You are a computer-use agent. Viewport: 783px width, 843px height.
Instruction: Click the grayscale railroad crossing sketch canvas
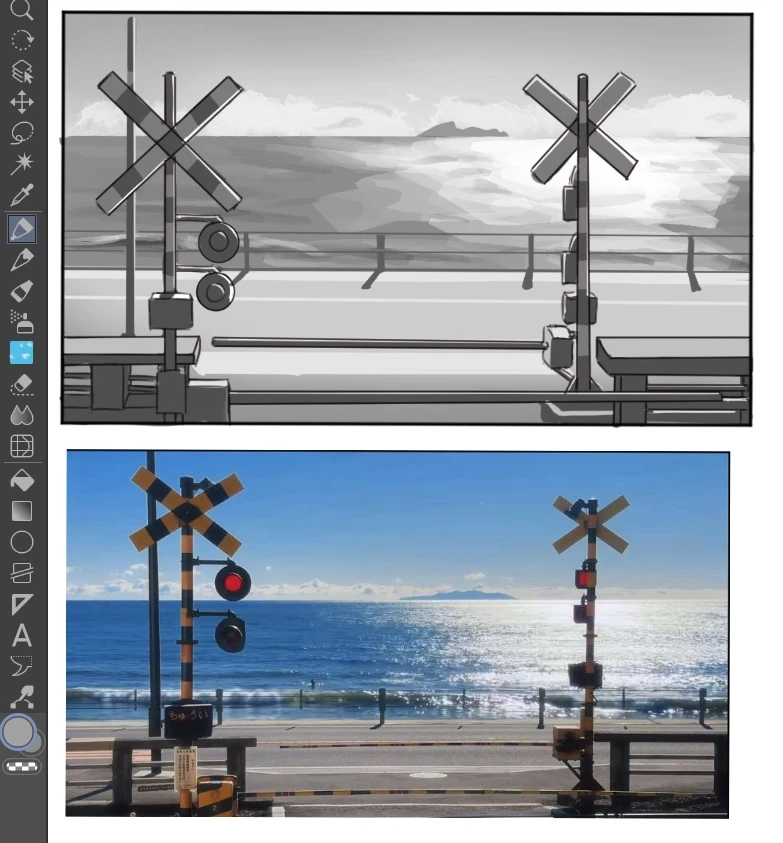(x=407, y=218)
